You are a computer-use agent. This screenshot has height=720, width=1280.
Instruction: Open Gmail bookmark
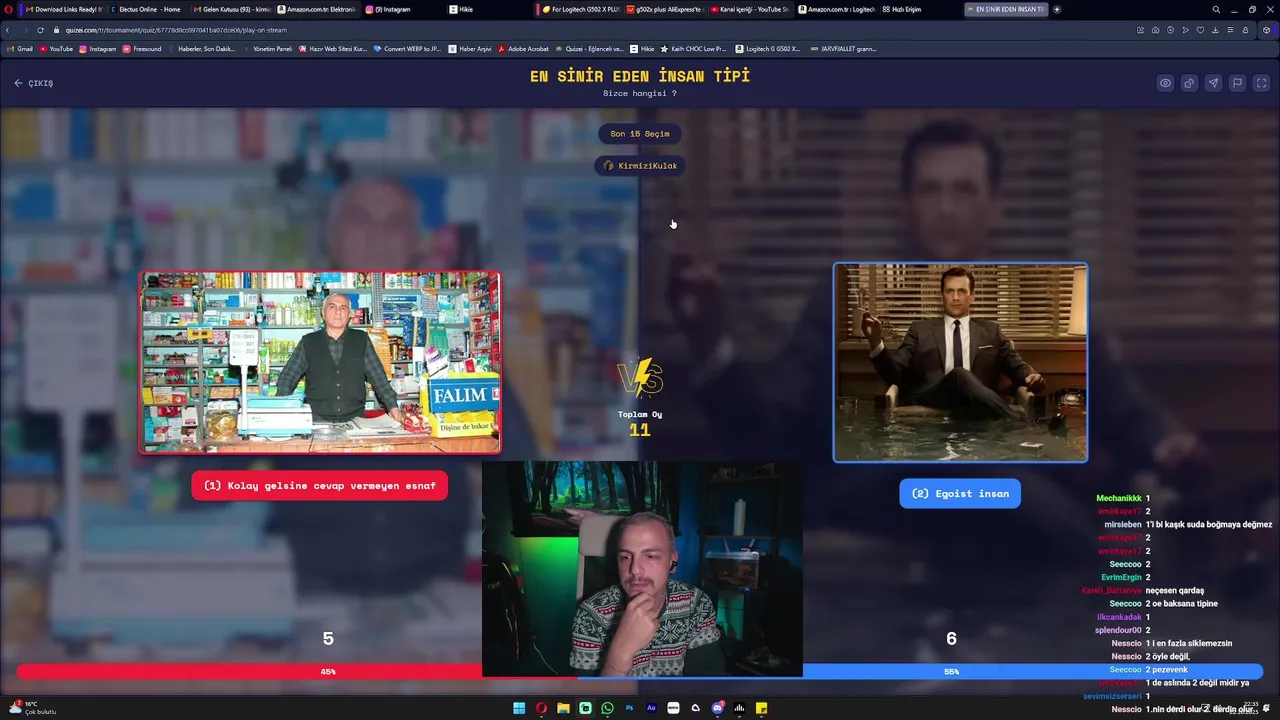coord(20,48)
